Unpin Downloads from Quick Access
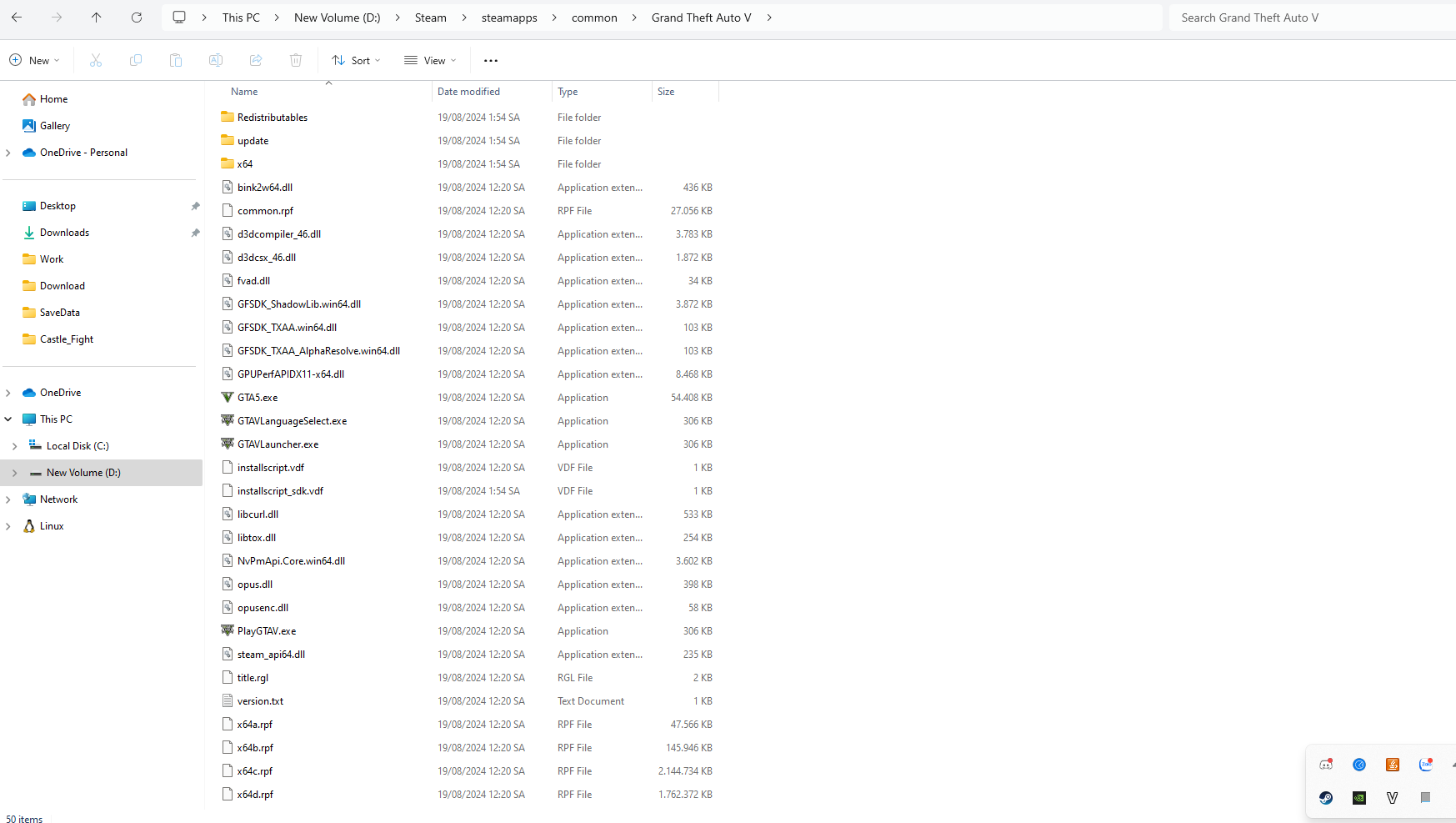The width and height of the screenshot is (1456, 823). point(194,232)
